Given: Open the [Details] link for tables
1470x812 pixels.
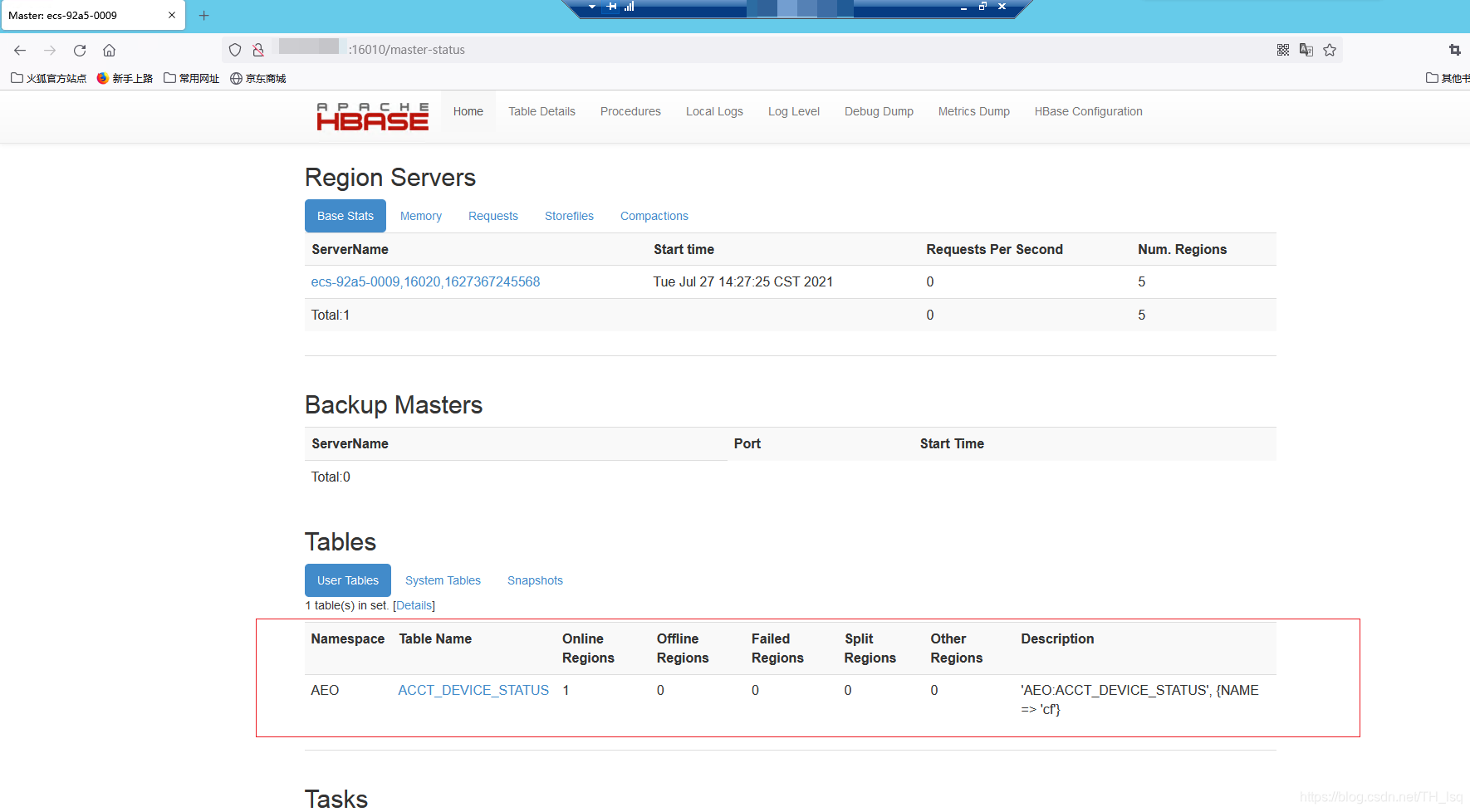Looking at the screenshot, I should (414, 605).
